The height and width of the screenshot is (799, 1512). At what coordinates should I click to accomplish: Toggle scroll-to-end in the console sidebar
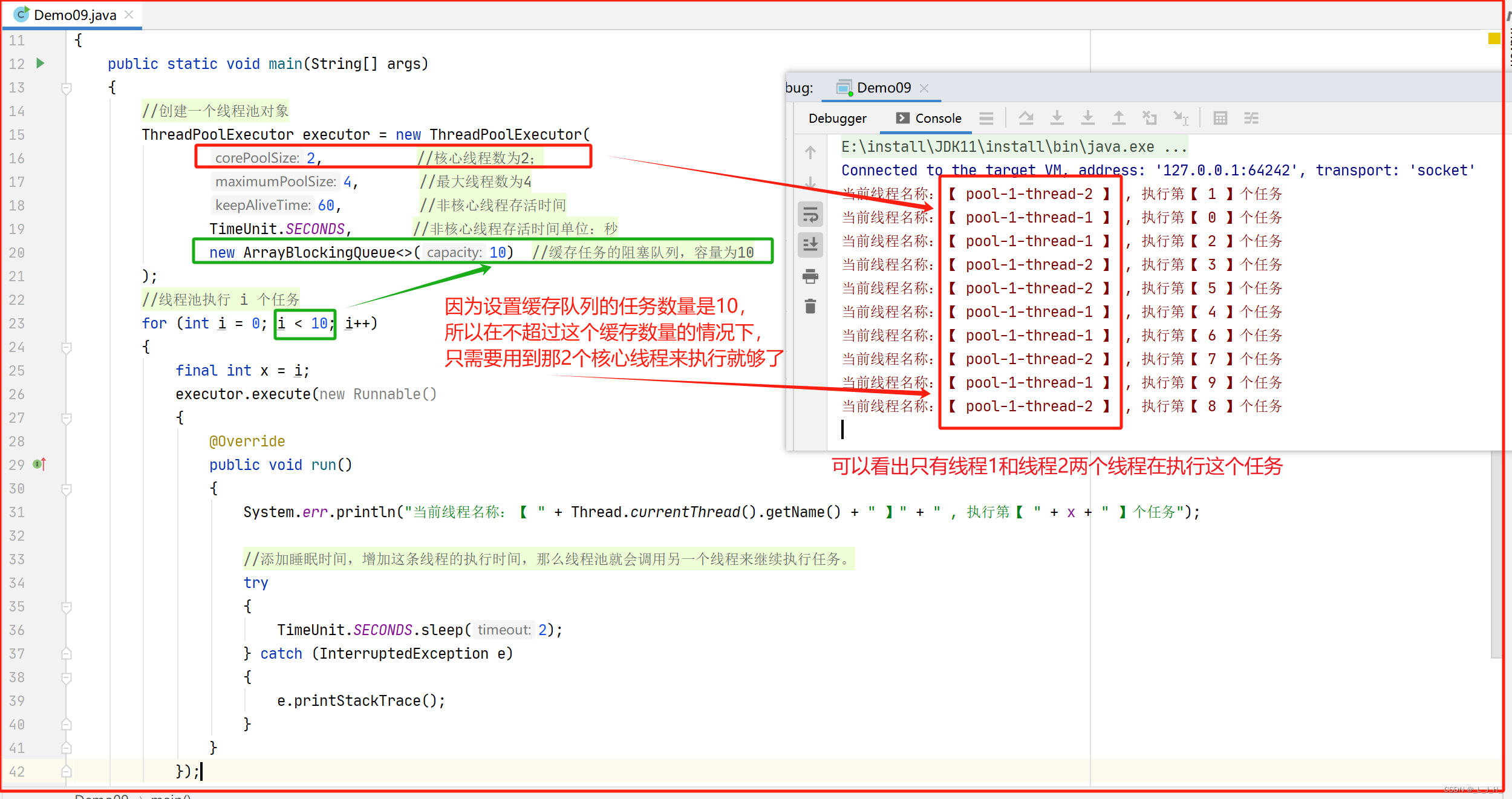[x=810, y=244]
